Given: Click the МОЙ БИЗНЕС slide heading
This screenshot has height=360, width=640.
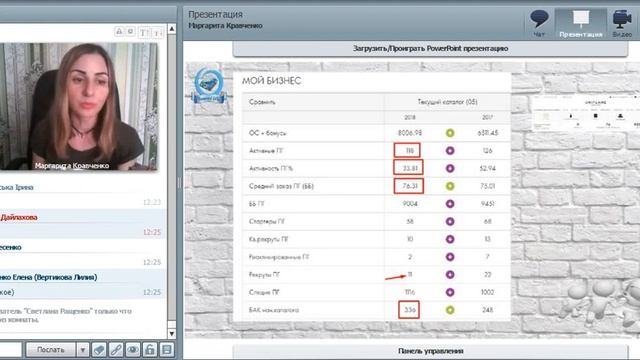Looking at the screenshot, I should (271, 81).
